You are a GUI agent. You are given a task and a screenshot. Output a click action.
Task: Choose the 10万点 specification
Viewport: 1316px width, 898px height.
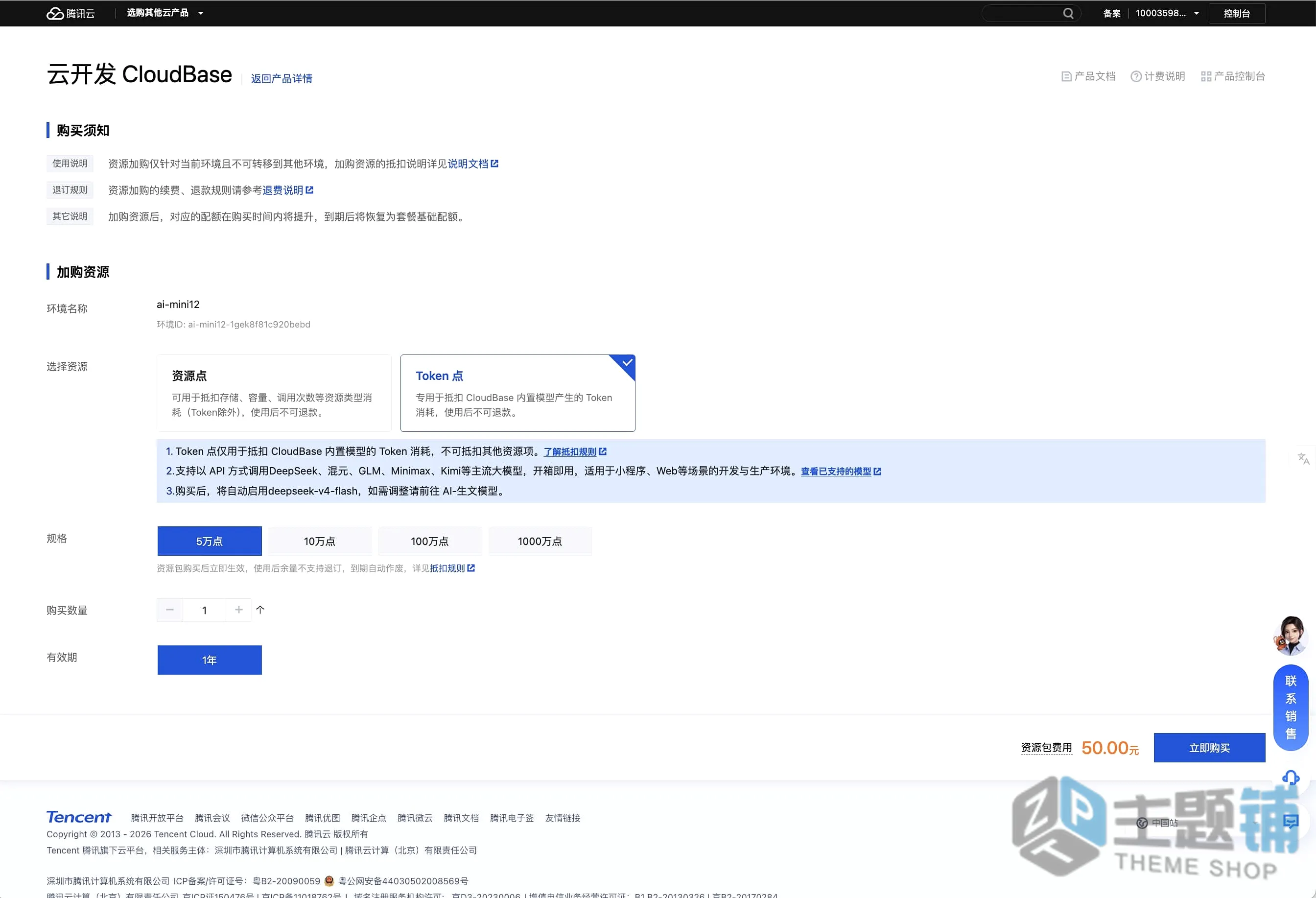(319, 541)
